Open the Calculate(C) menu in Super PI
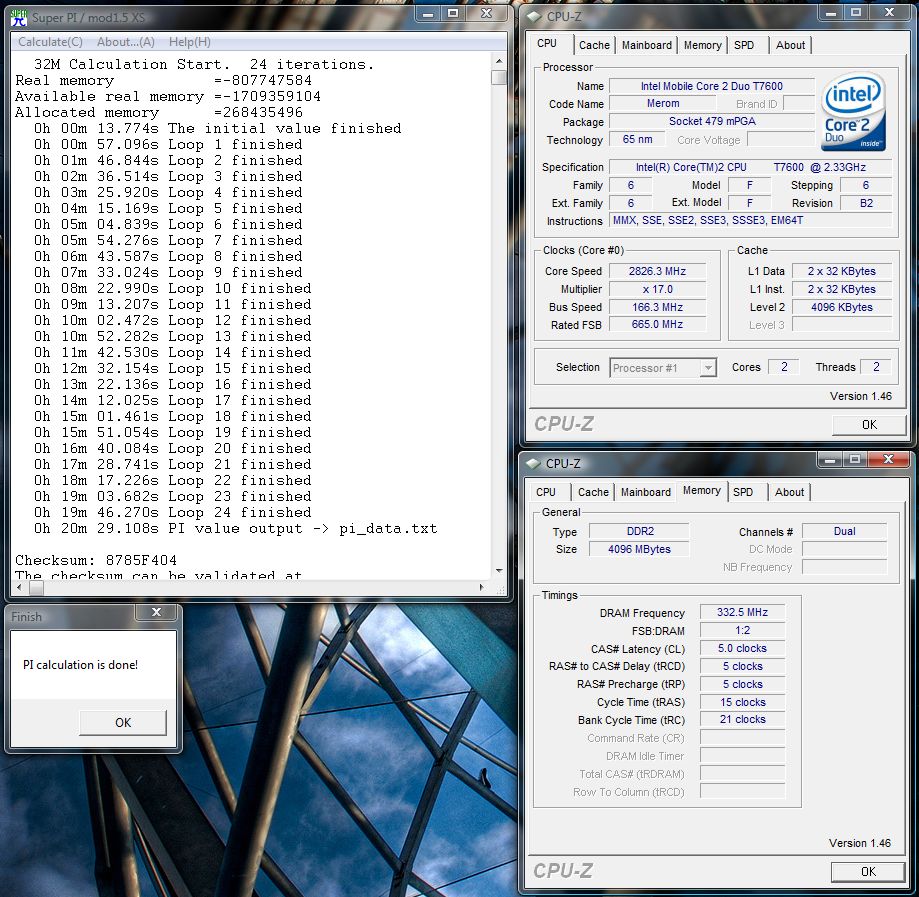 click(x=50, y=42)
